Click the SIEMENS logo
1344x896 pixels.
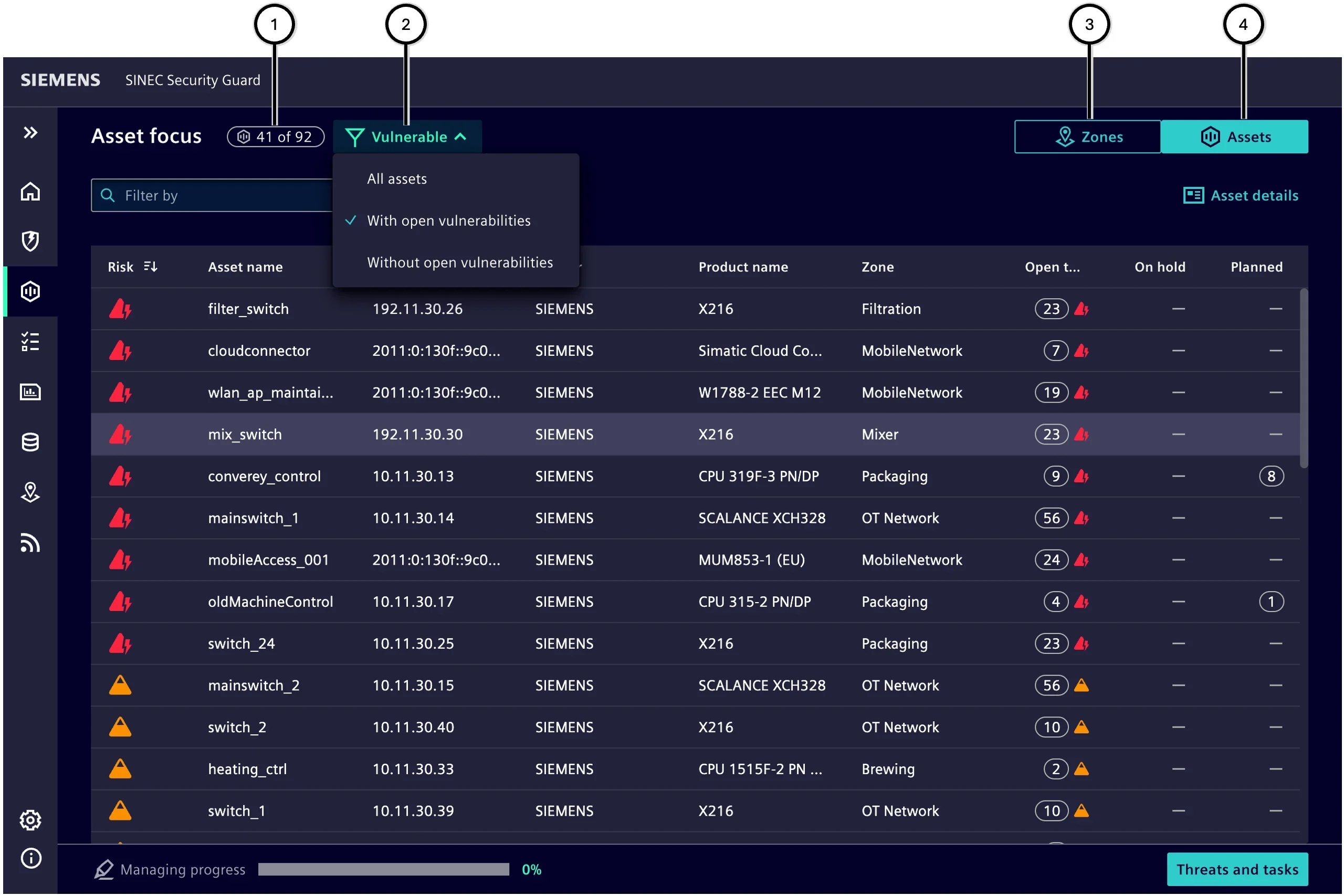click(x=60, y=80)
